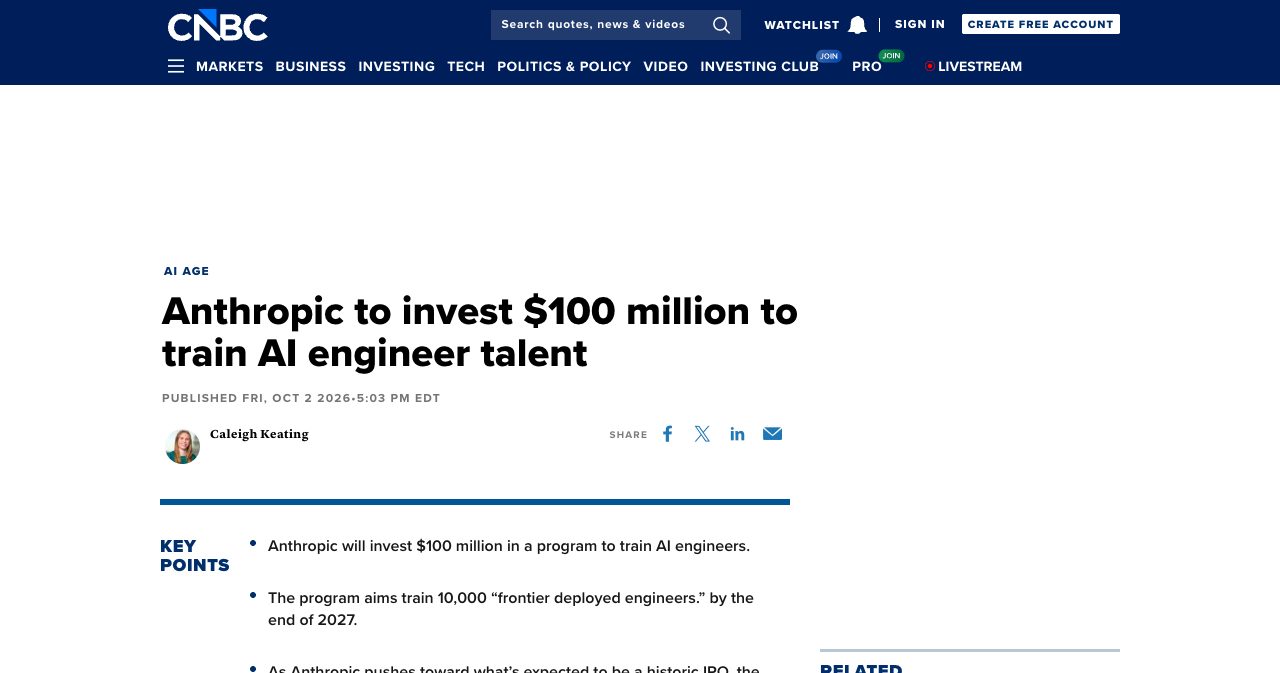Click Caleigh Keating's author photo
Screen dimensions: 1280x673
click(x=182, y=446)
